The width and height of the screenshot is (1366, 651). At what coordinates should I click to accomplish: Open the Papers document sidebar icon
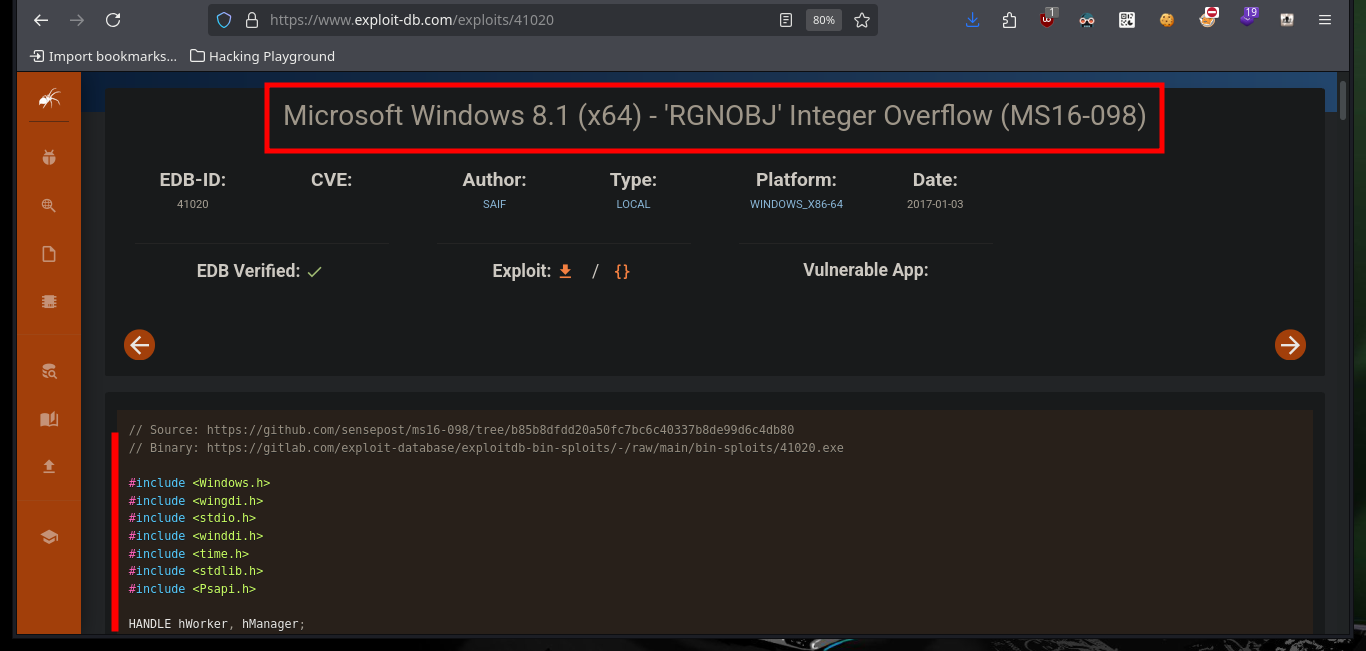[49, 254]
